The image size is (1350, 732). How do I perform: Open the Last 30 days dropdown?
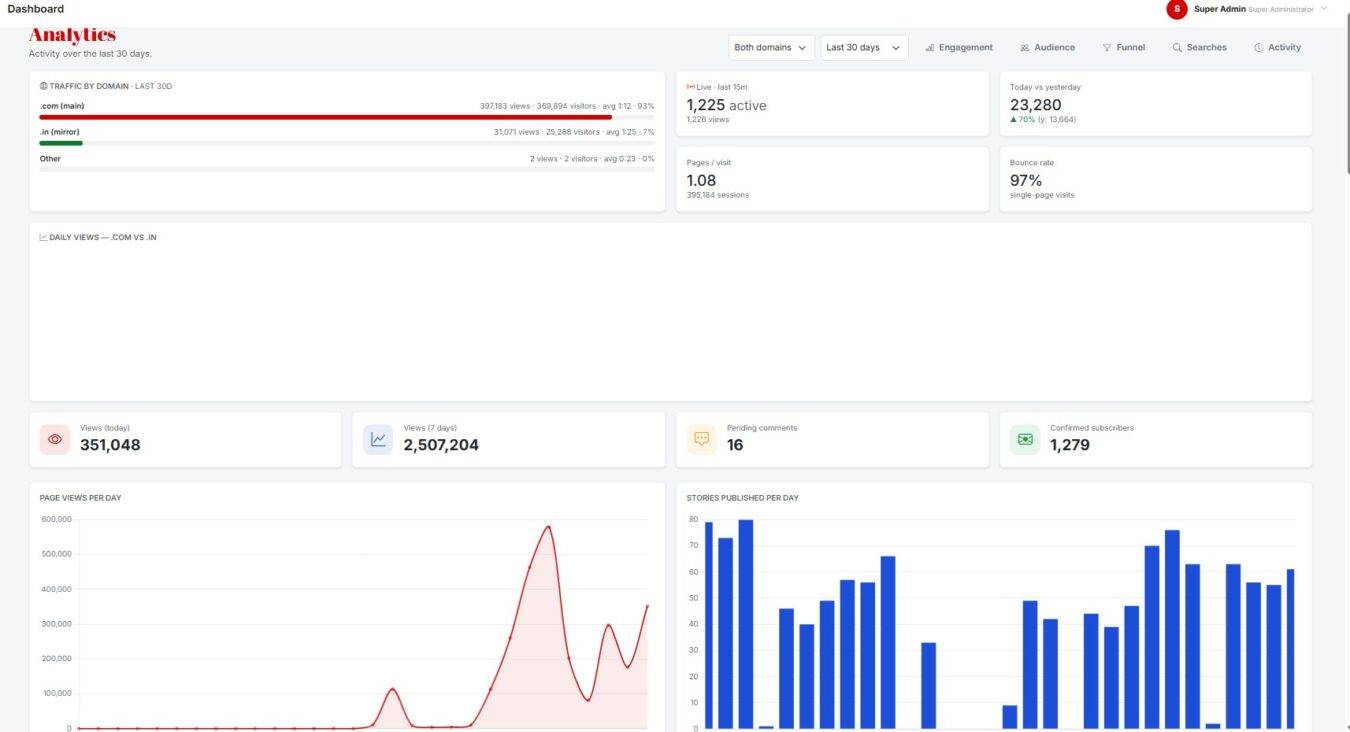click(864, 47)
